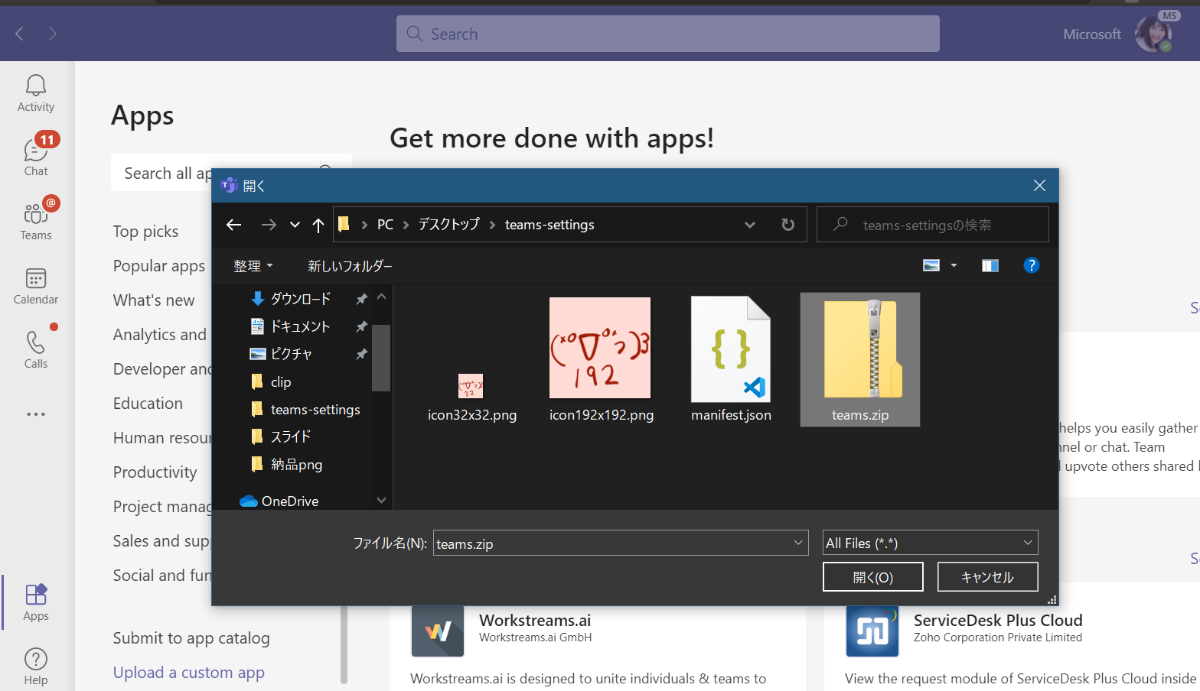Select Analytics category in Apps list
Viewport: 1200px width, 691px height.
coord(160,335)
